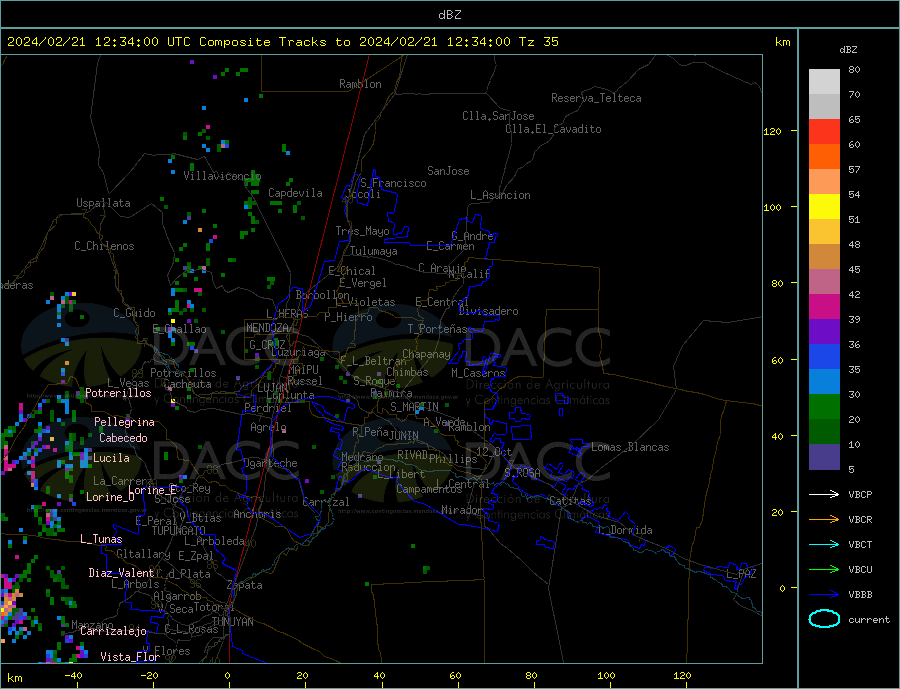The width and height of the screenshot is (900, 689).
Task: Click the cyan 'current' ellipse icon
Action: (824, 619)
